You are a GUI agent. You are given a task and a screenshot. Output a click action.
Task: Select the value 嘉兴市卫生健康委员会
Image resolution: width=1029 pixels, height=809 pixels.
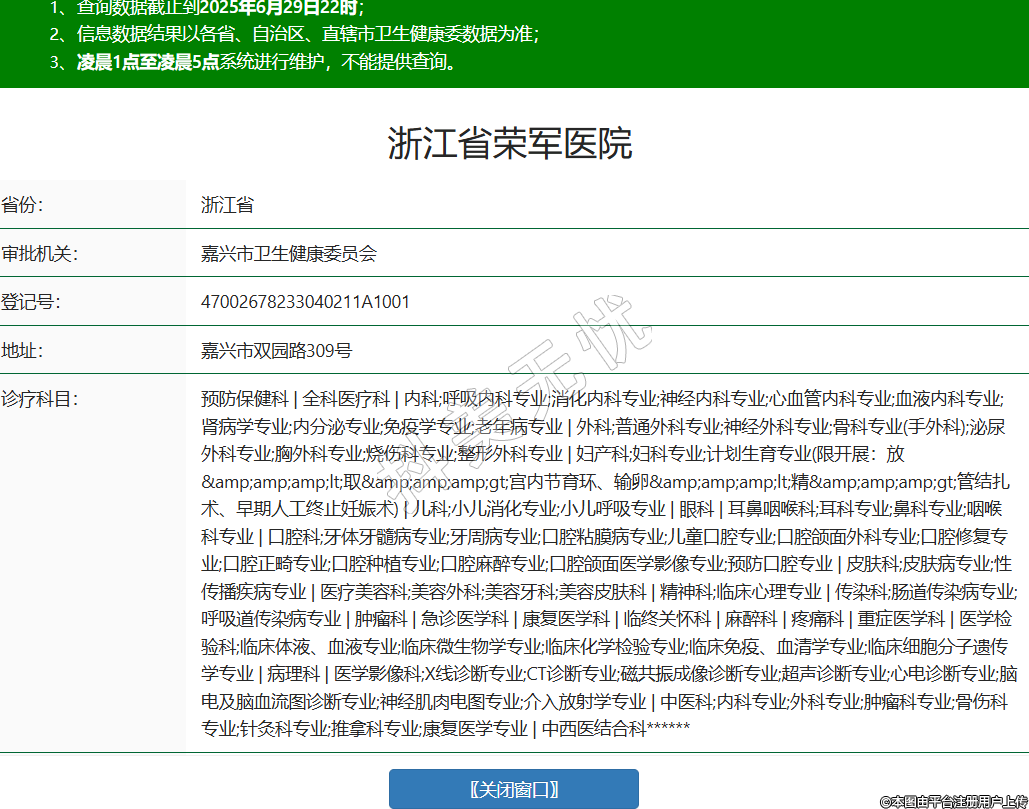point(289,253)
